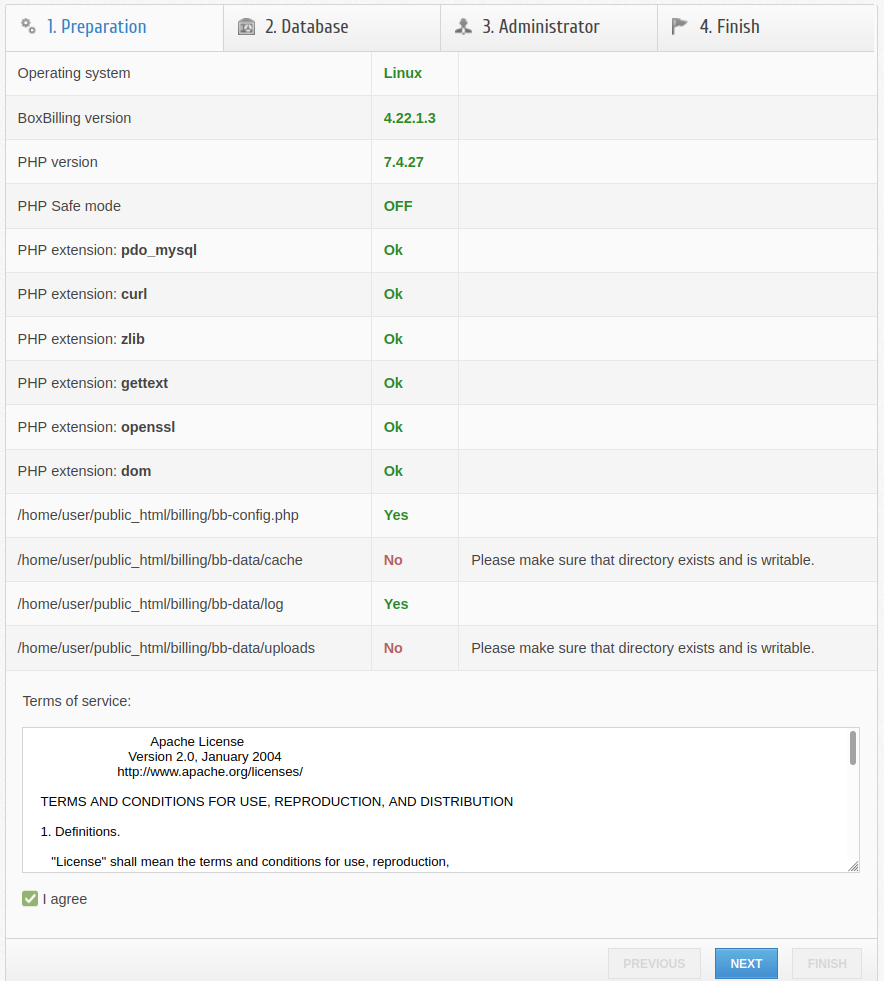The height and width of the screenshot is (981, 884).
Task: Go to the 3. Administrator tab
Action: point(540,27)
